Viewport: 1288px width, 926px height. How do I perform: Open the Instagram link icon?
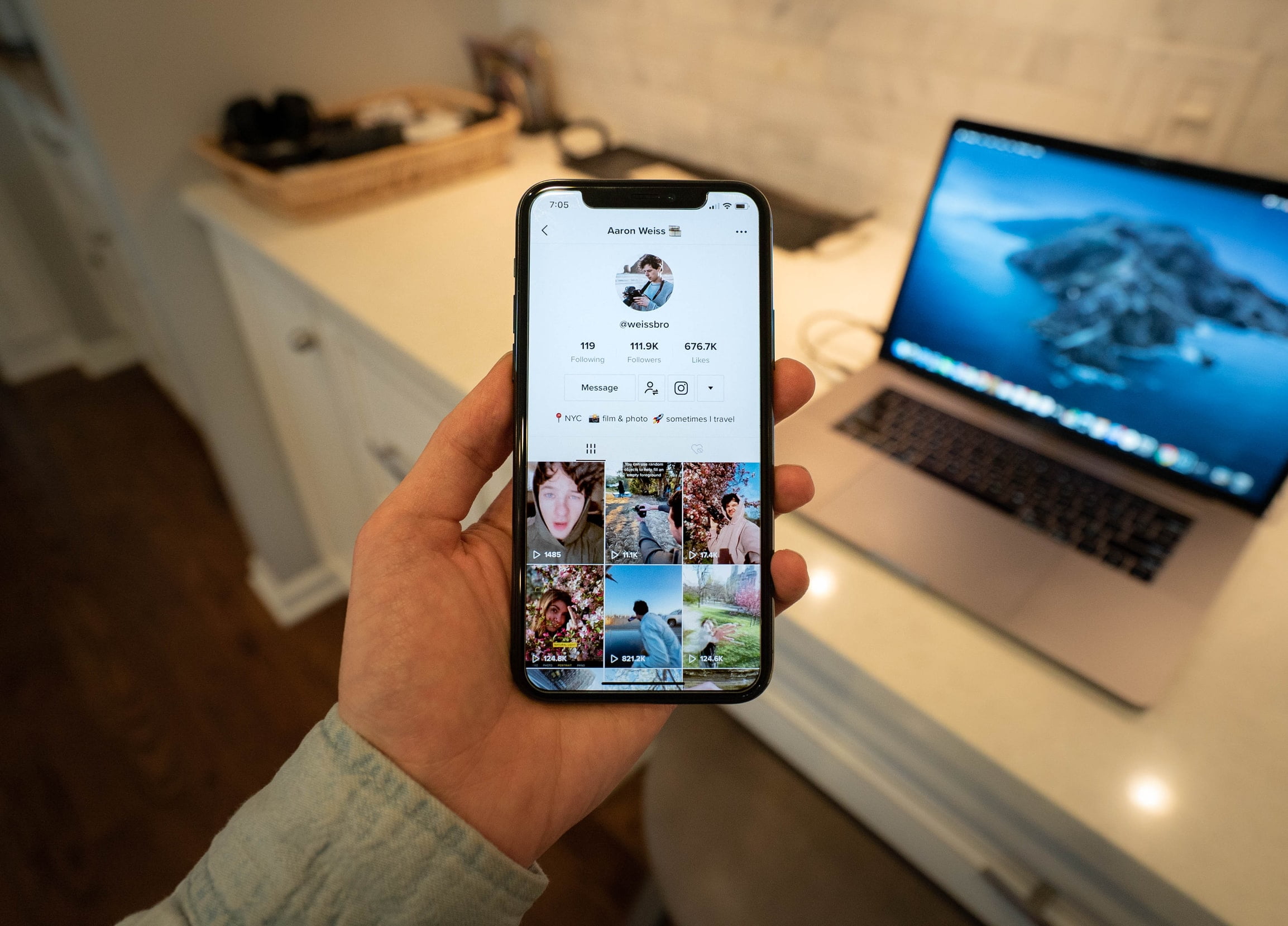click(679, 390)
